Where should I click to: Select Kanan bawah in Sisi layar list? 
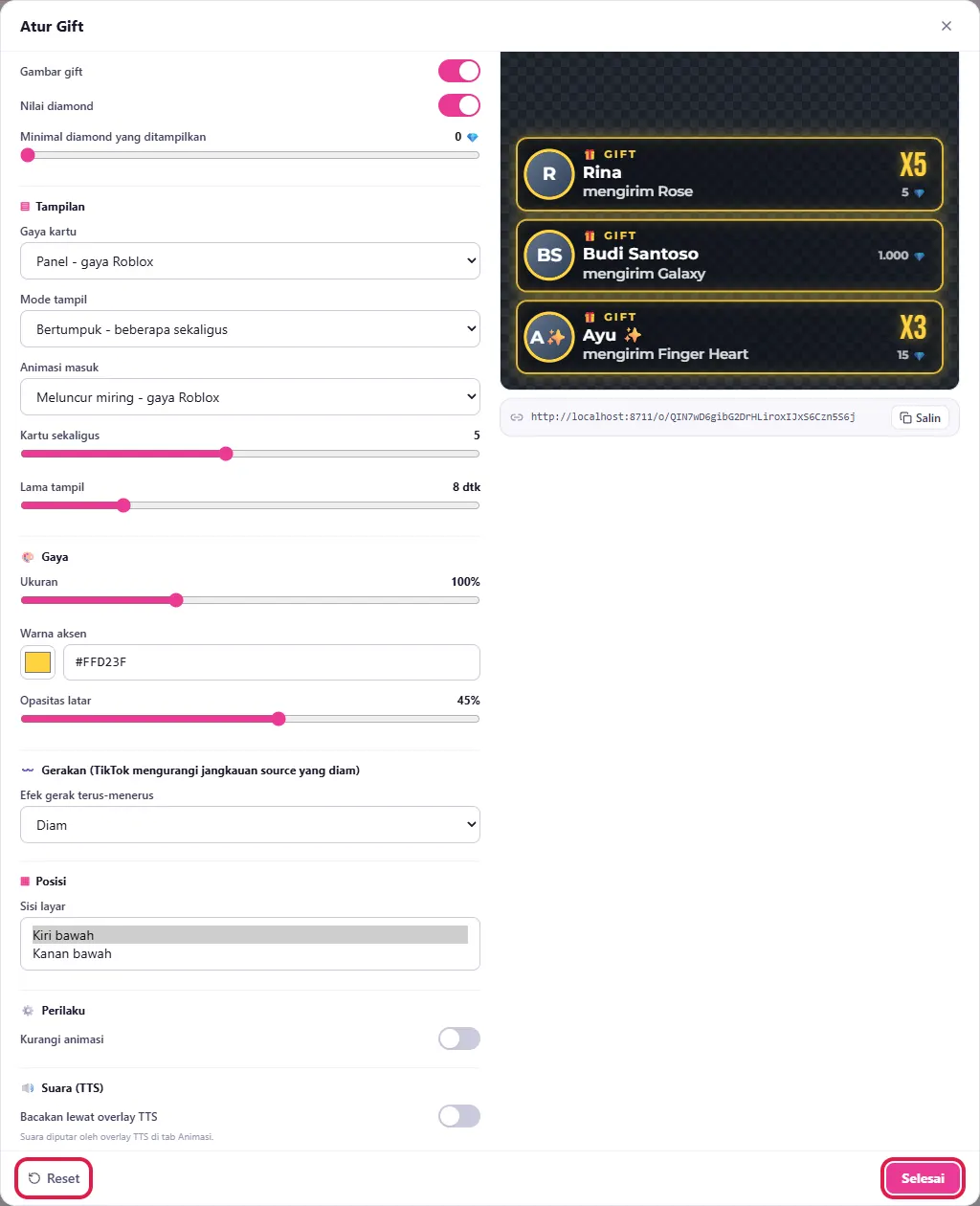point(250,953)
